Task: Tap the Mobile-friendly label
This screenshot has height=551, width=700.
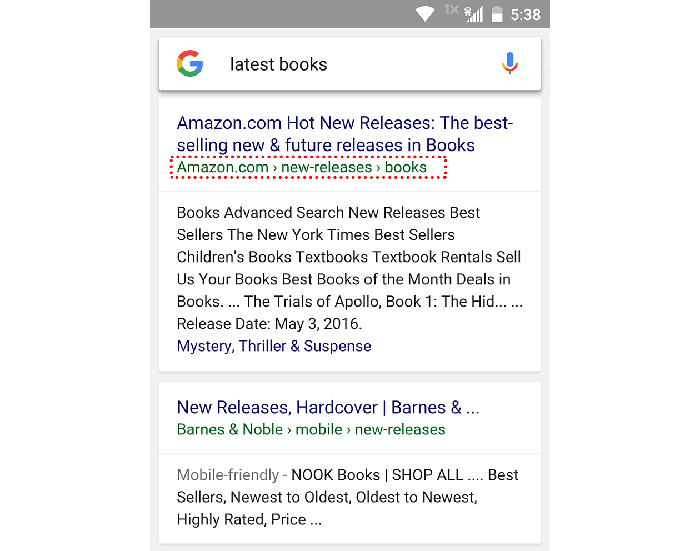Action: [x=228, y=474]
